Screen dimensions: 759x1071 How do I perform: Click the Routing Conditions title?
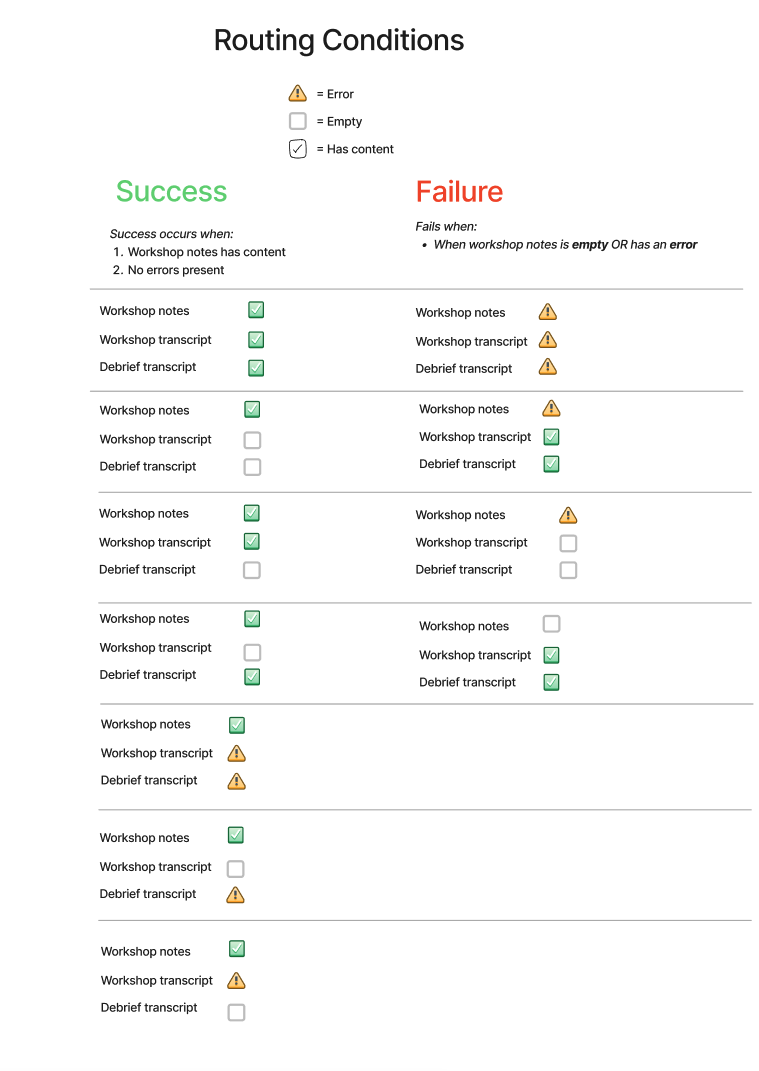(339, 40)
